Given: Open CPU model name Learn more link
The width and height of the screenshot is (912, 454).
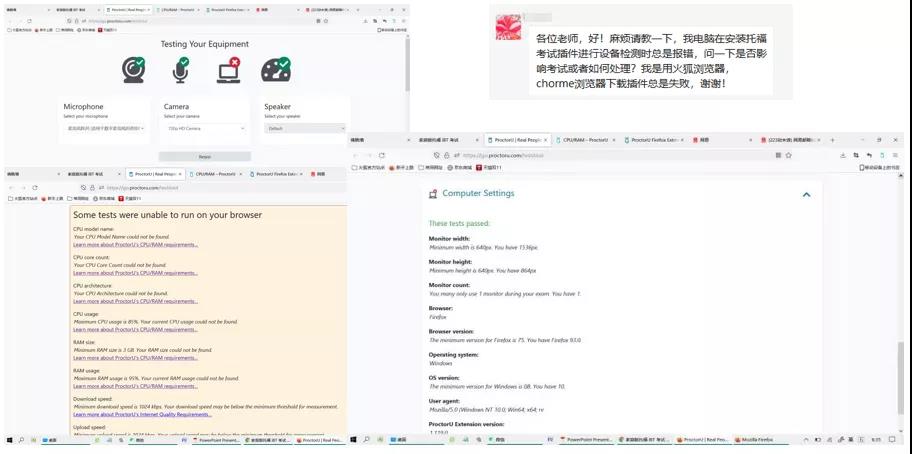Looking at the screenshot, I should click(x=135, y=245).
